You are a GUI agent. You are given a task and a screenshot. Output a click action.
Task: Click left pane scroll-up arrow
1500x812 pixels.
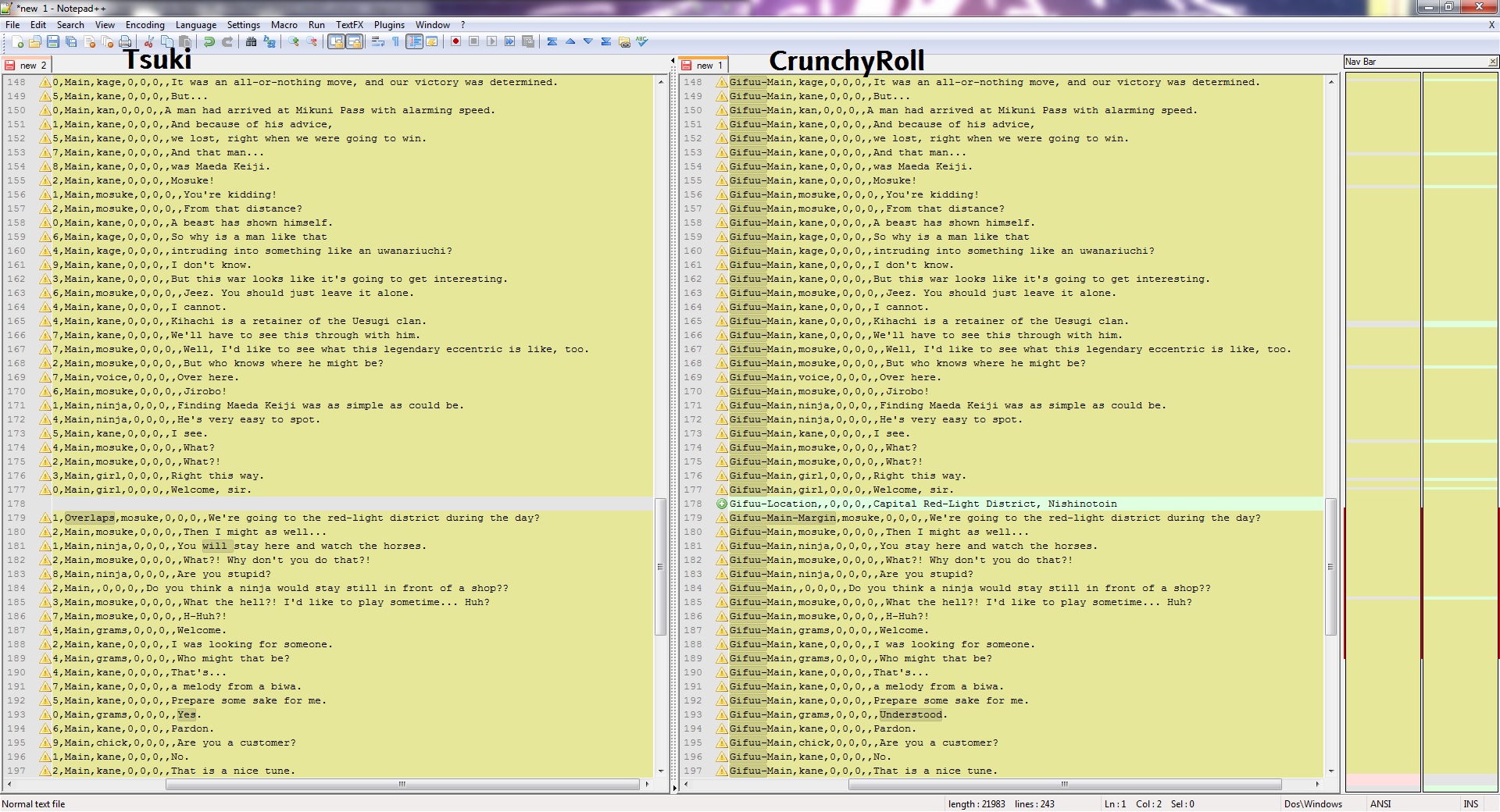[660, 82]
